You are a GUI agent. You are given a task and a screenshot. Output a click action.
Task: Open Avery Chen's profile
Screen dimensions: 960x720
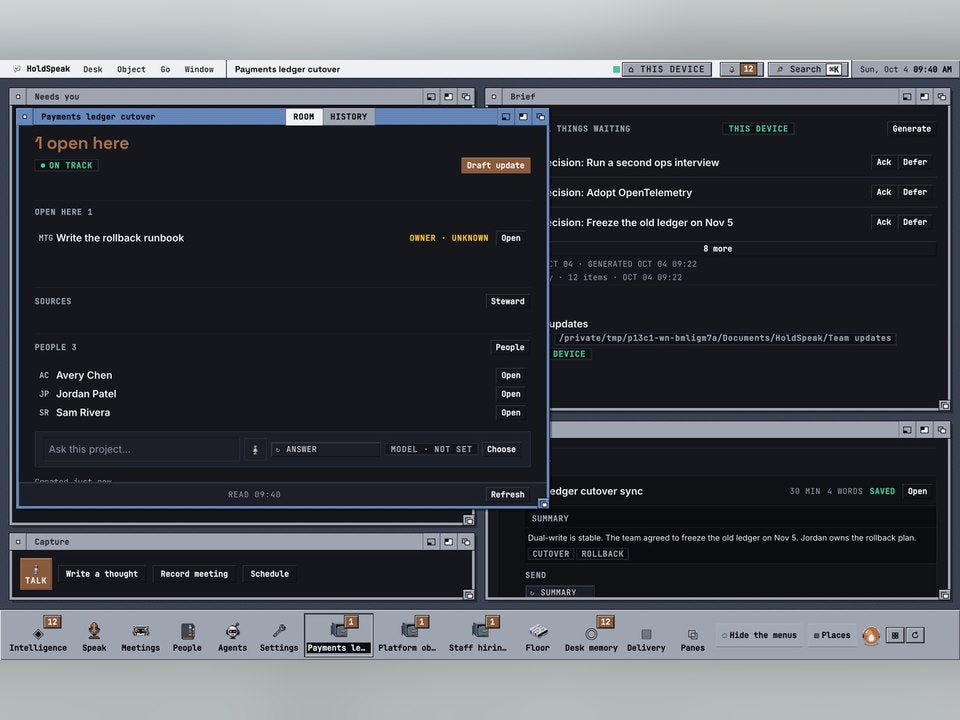tap(511, 375)
